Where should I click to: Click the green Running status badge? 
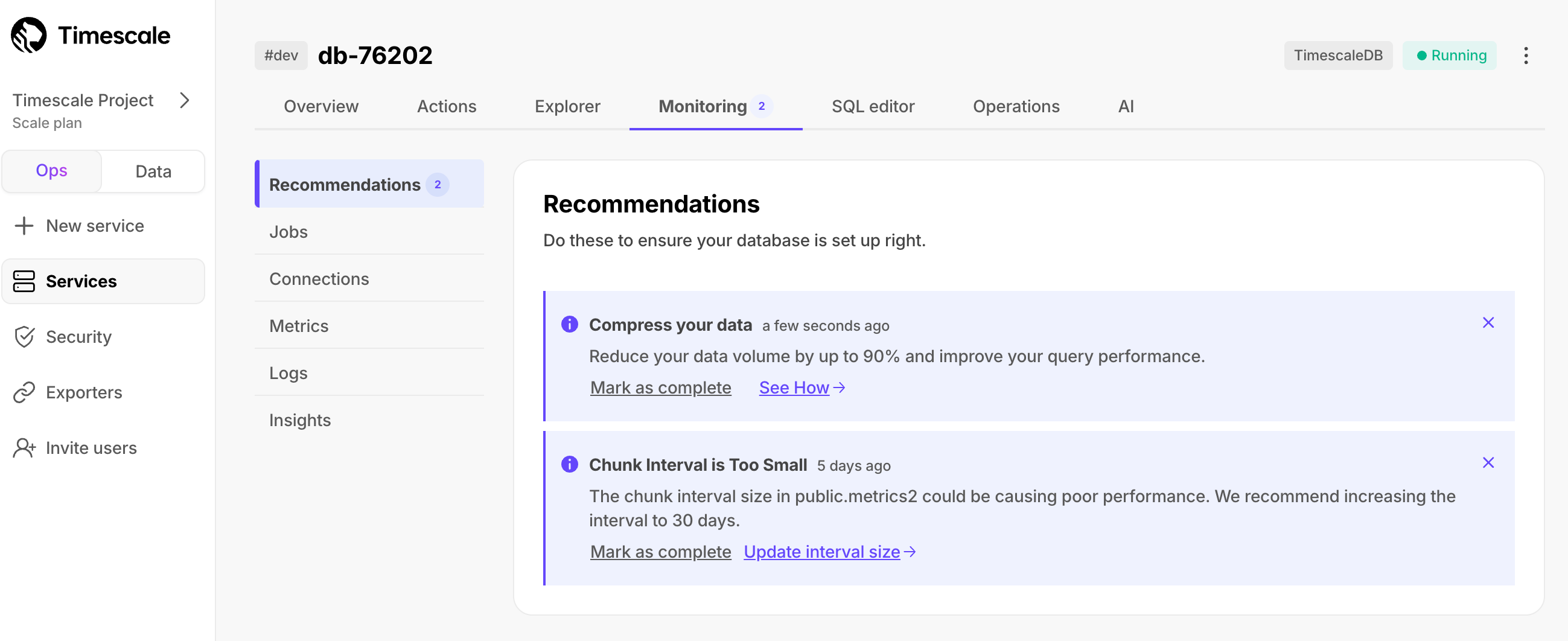point(1449,56)
